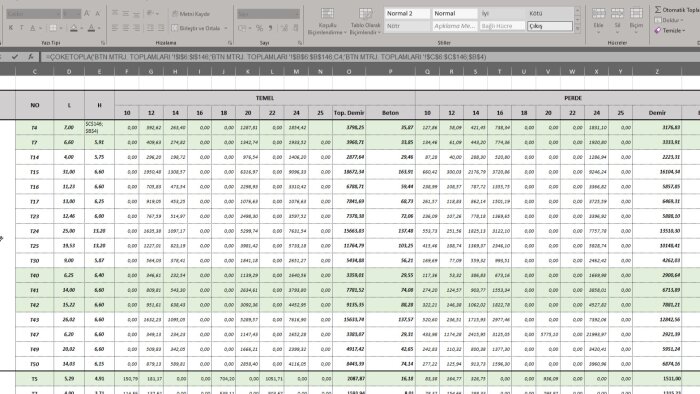The width and height of the screenshot is (700, 394).
Task: Align text to middle of cell
Action: pos(126,14)
